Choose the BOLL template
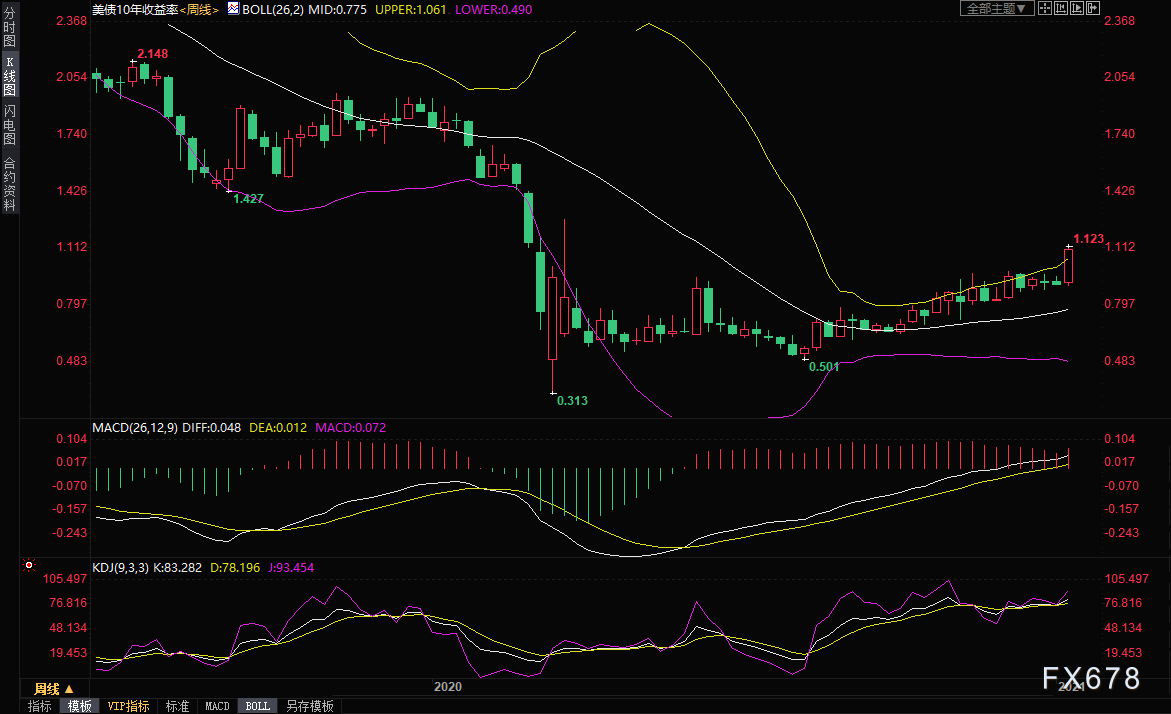1171x714 pixels. point(258,706)
